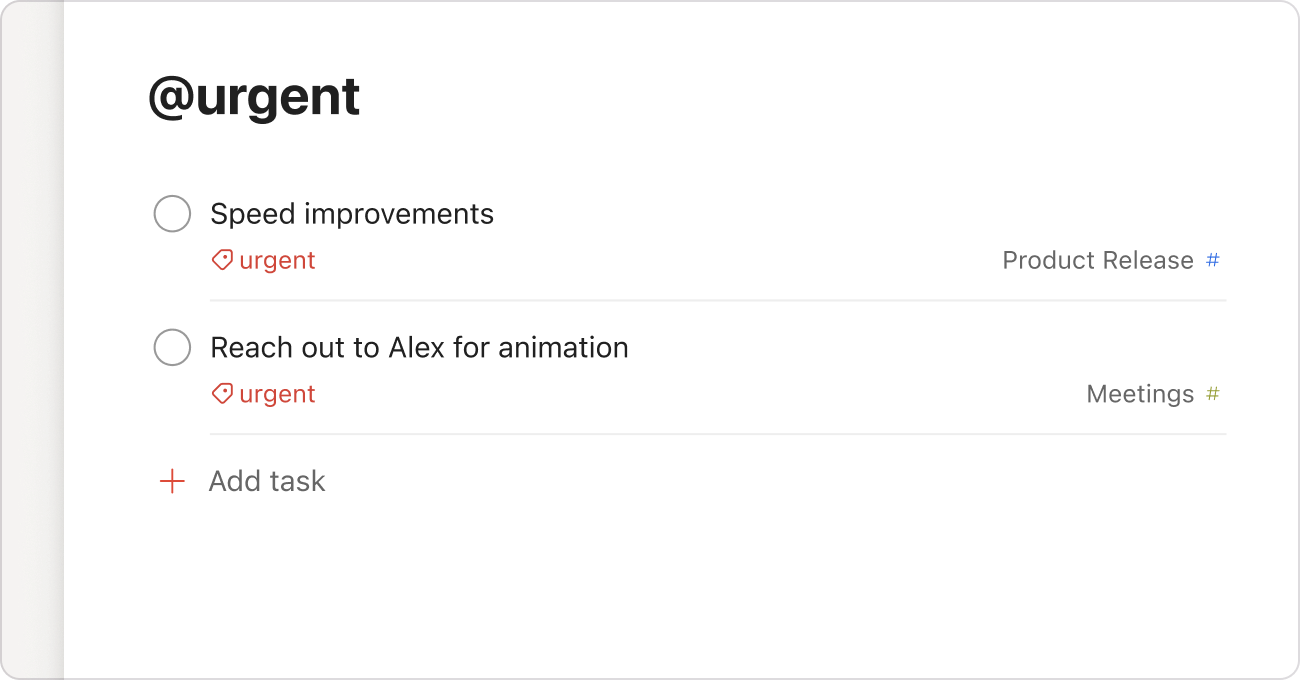Expand details for Speed improvements task
Image resolution: width=1300 pixels, height=680 pixels.
[351, 213]
